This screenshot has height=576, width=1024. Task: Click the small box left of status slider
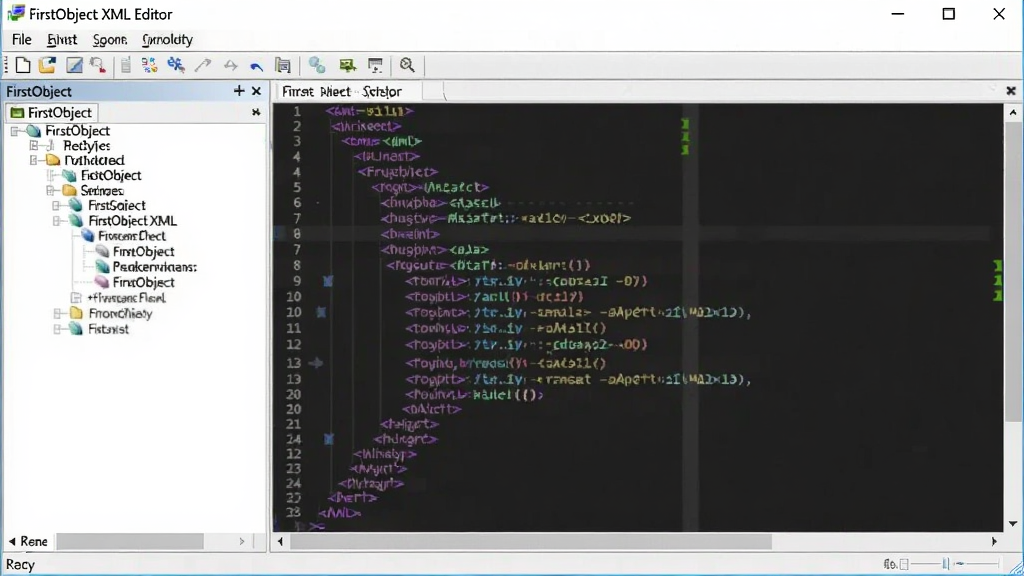pos(904,564)
